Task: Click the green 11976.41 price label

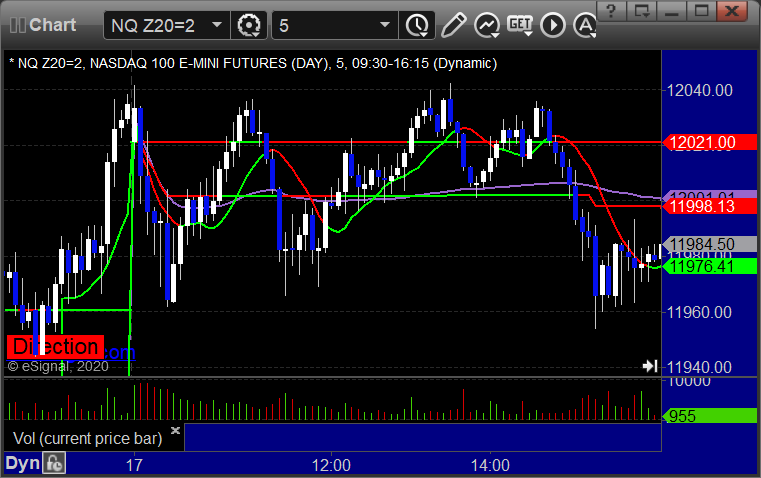Action: click(x=710, y=266)
